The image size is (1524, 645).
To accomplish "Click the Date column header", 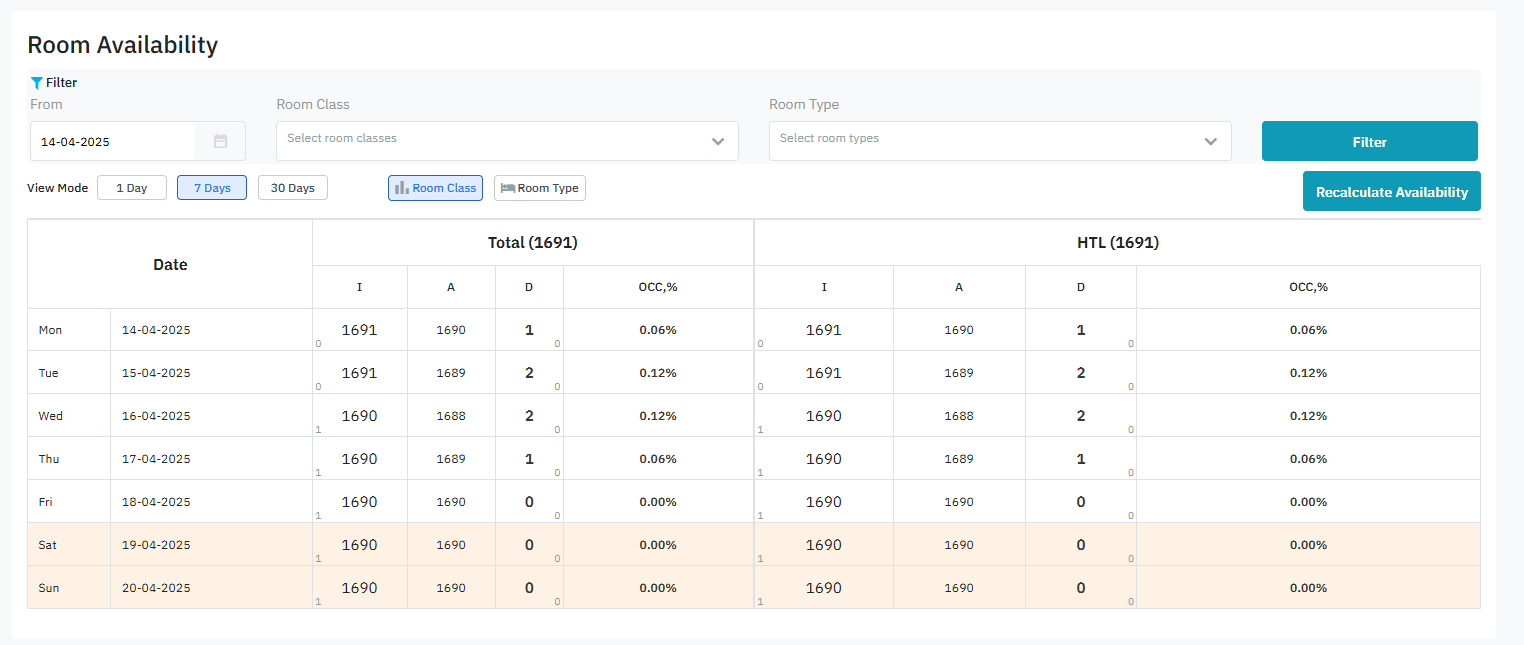I will (x=170, y=265).
